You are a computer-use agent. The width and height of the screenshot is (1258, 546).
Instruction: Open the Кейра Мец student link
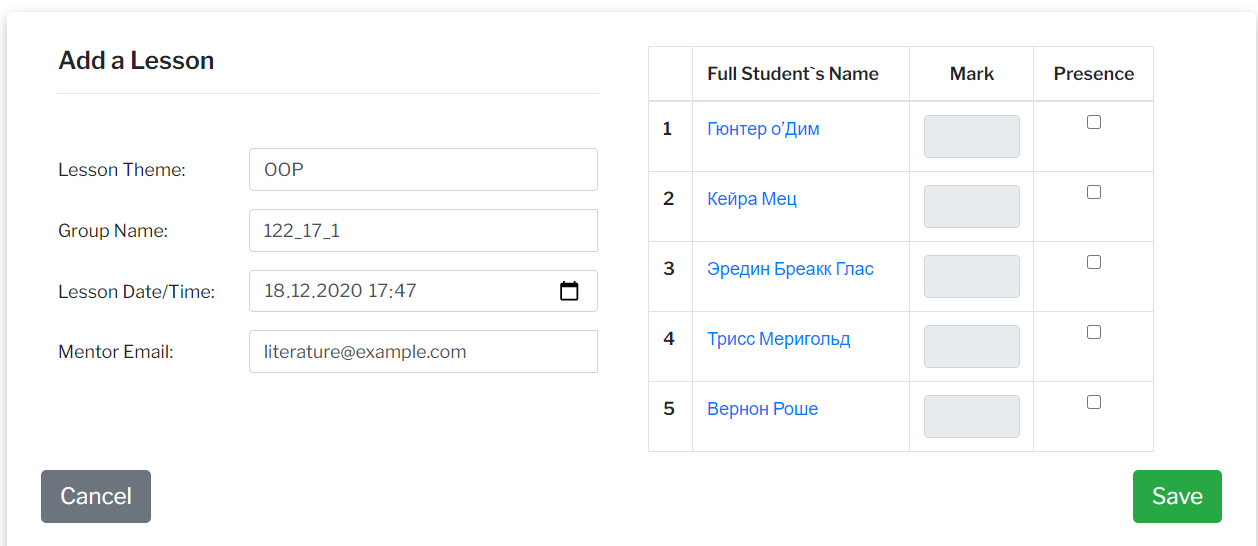752,199
